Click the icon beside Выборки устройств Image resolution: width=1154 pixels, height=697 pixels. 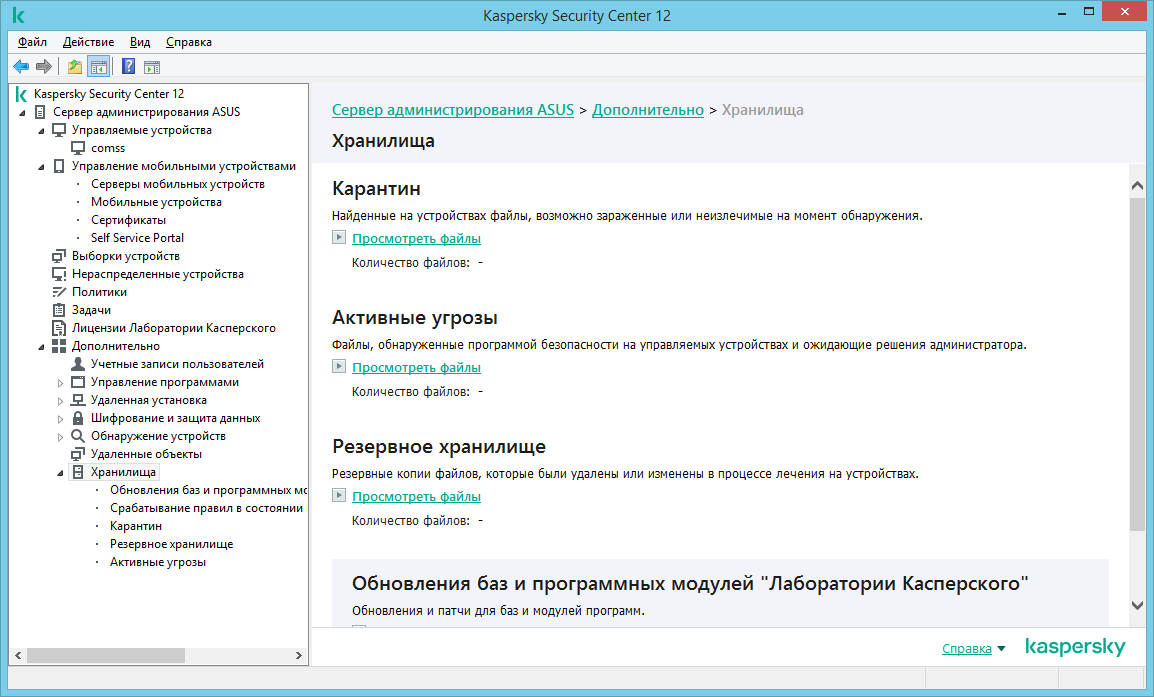[x=59, y=256]
